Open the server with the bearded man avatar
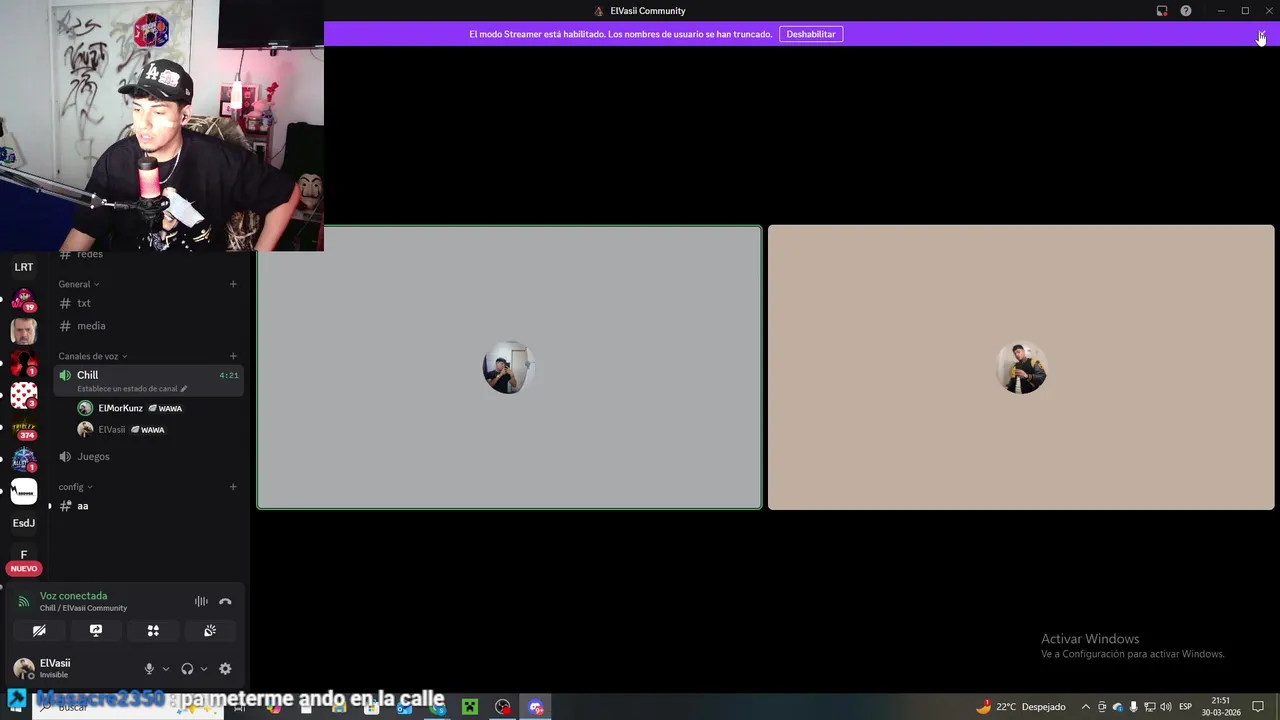1280x720 pixels. [24, 331]
